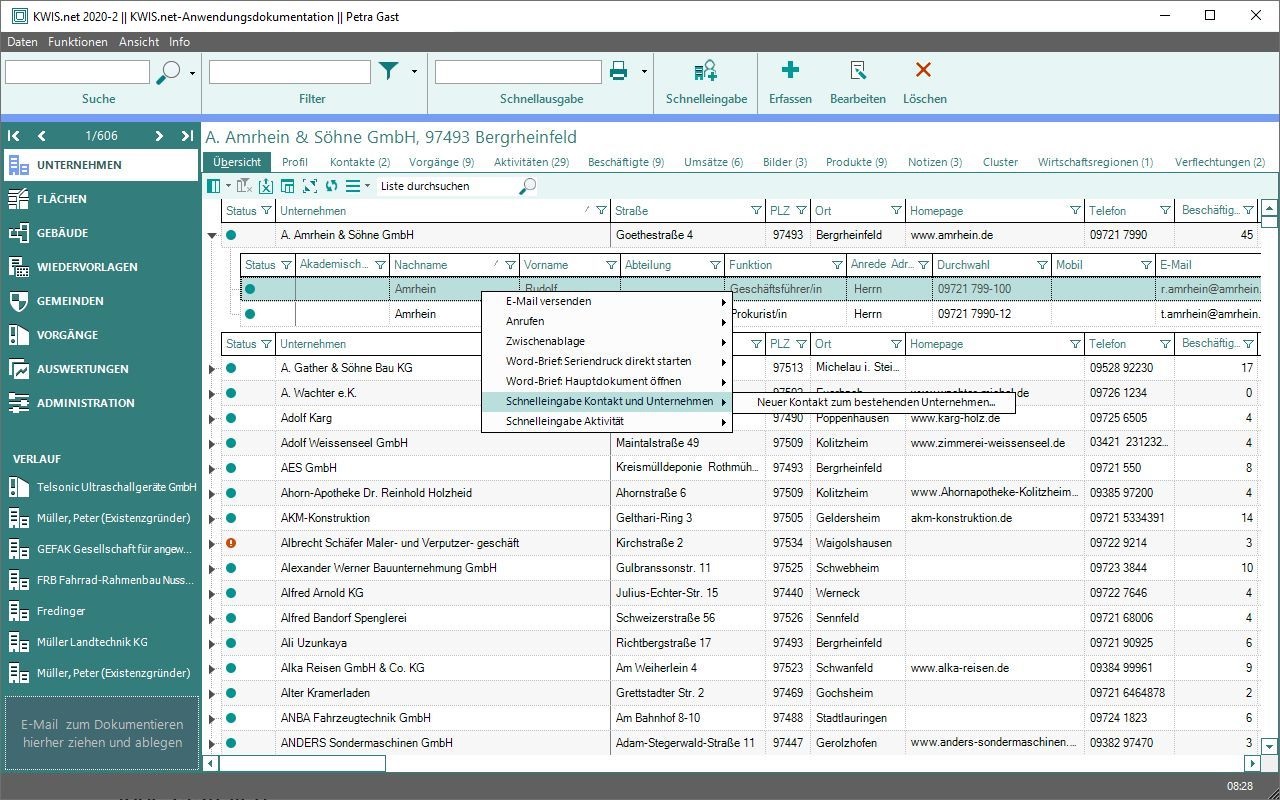Open Schnelleingabe quick entry
This screenshot has height=800, width=1280.
point(706,82)
